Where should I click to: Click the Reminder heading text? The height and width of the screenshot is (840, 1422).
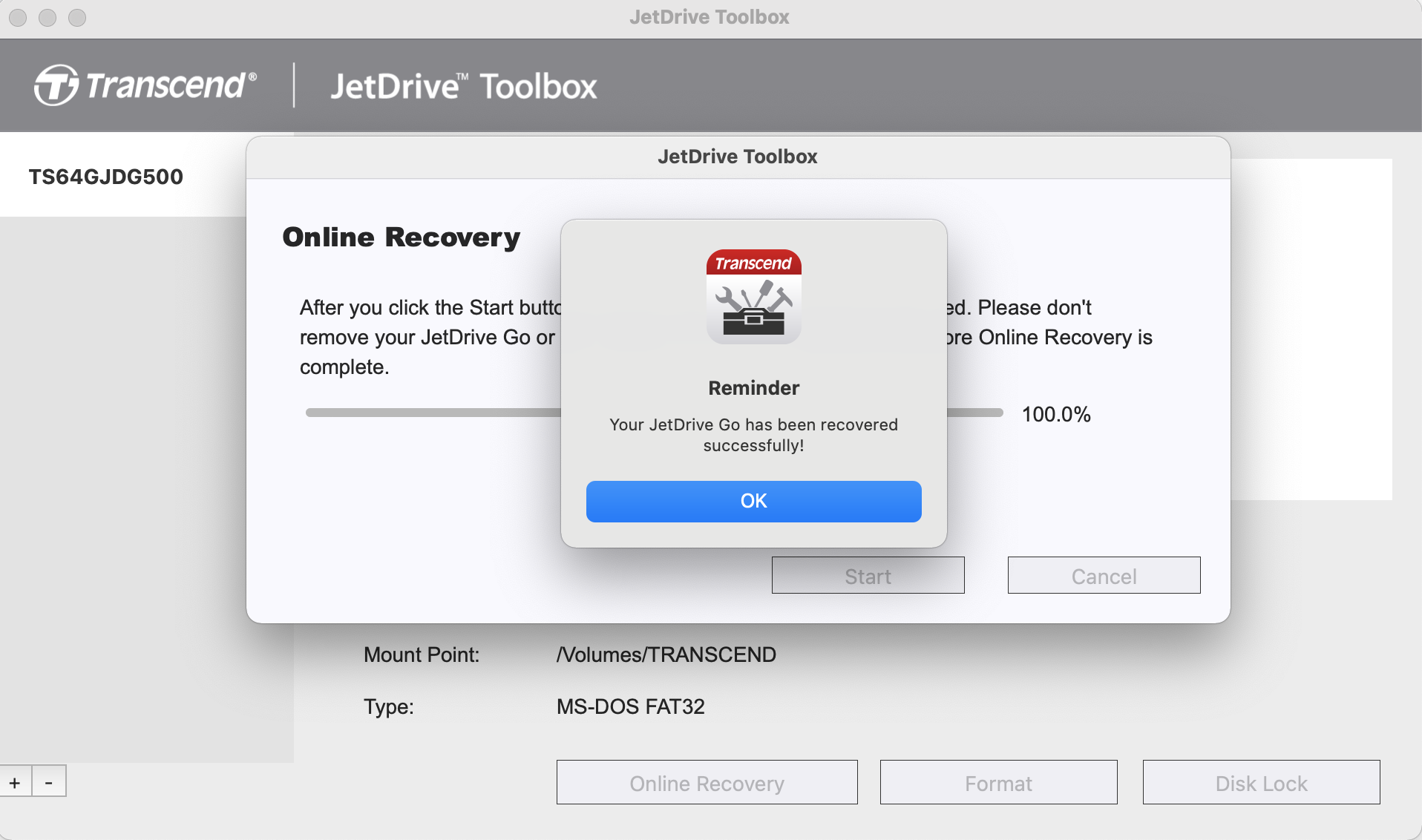point(753,388)
